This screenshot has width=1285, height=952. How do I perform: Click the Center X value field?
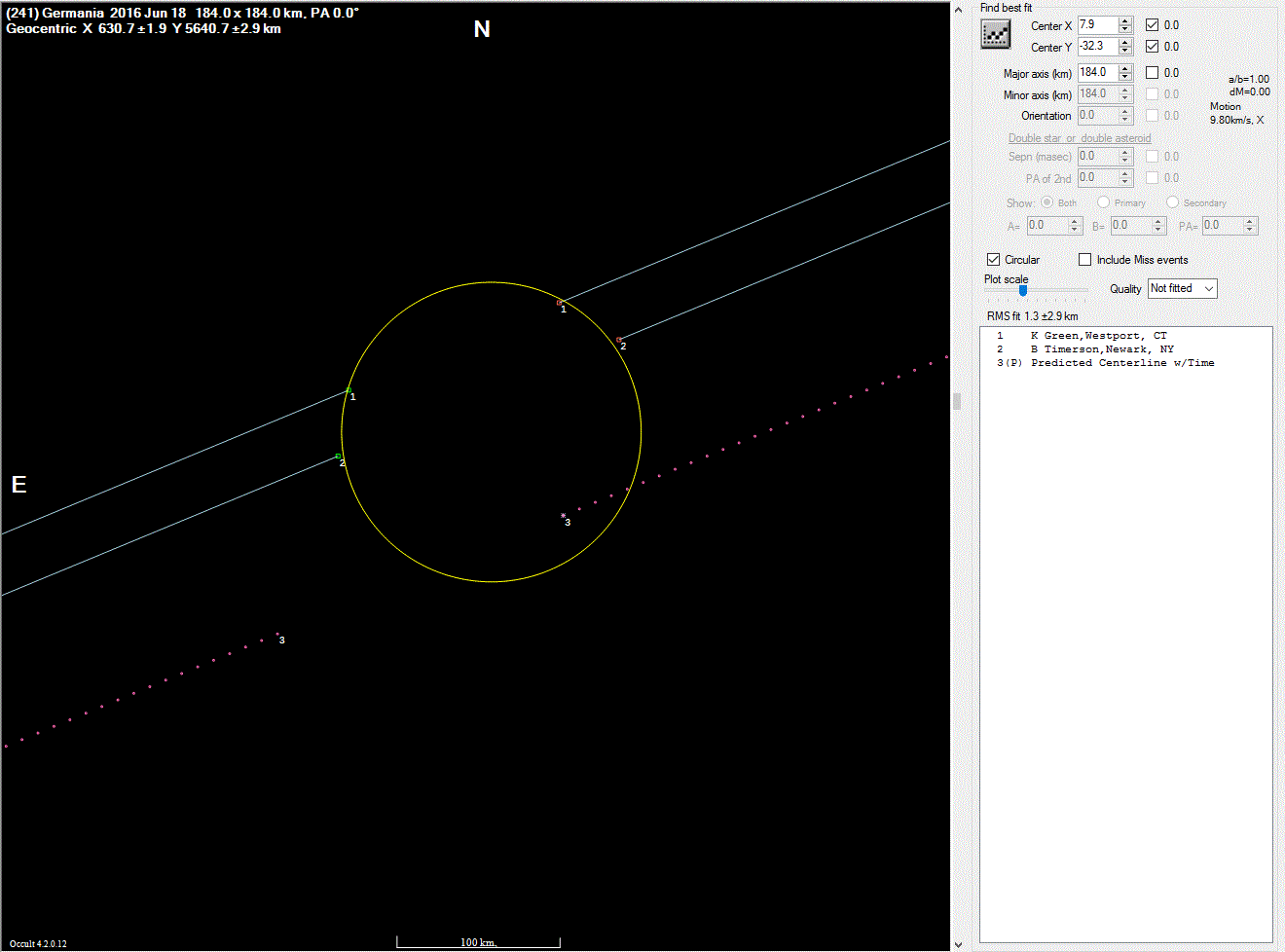coord(1097,25)
